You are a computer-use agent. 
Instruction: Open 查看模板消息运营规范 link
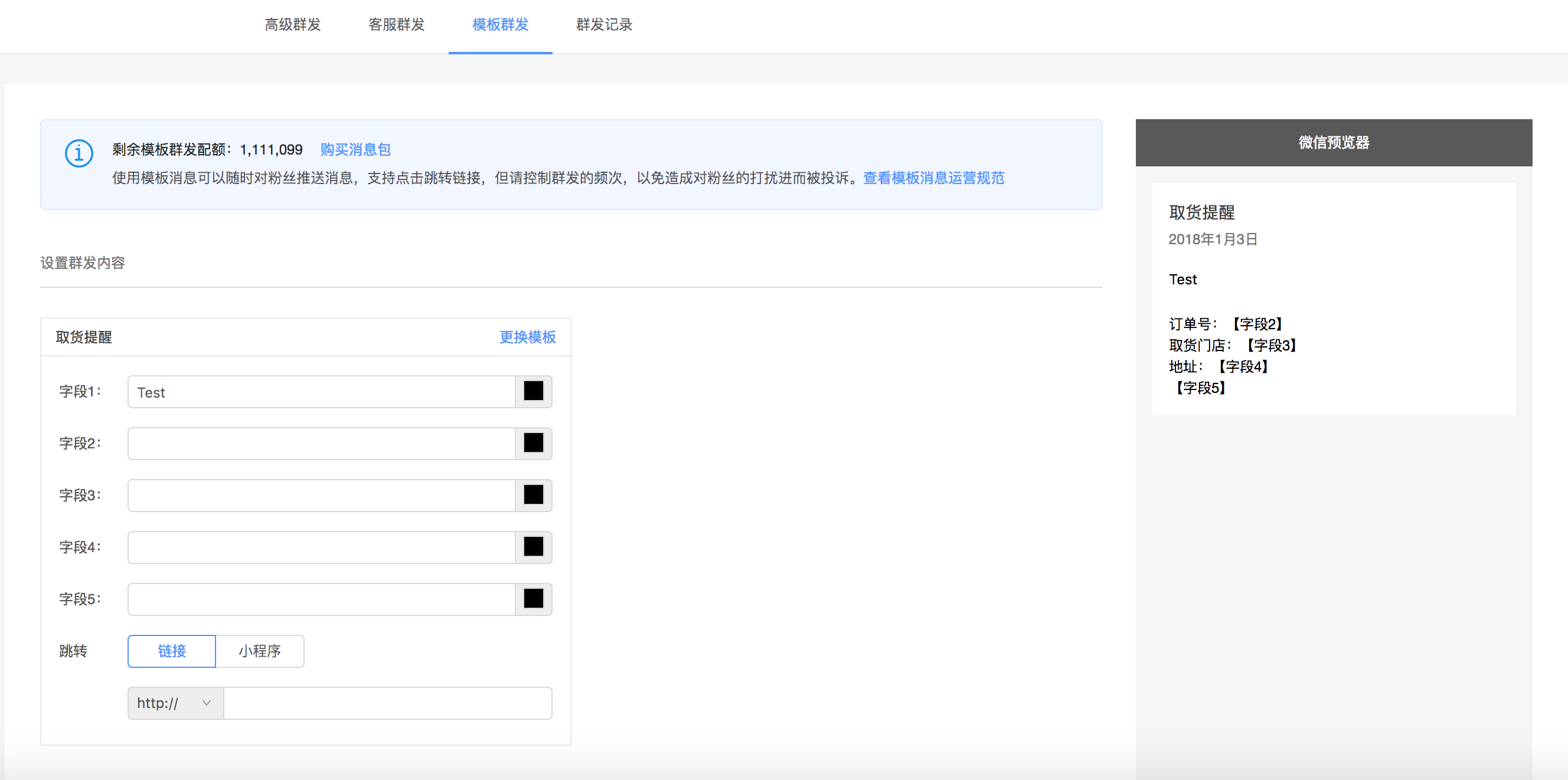tap(933, 178)
